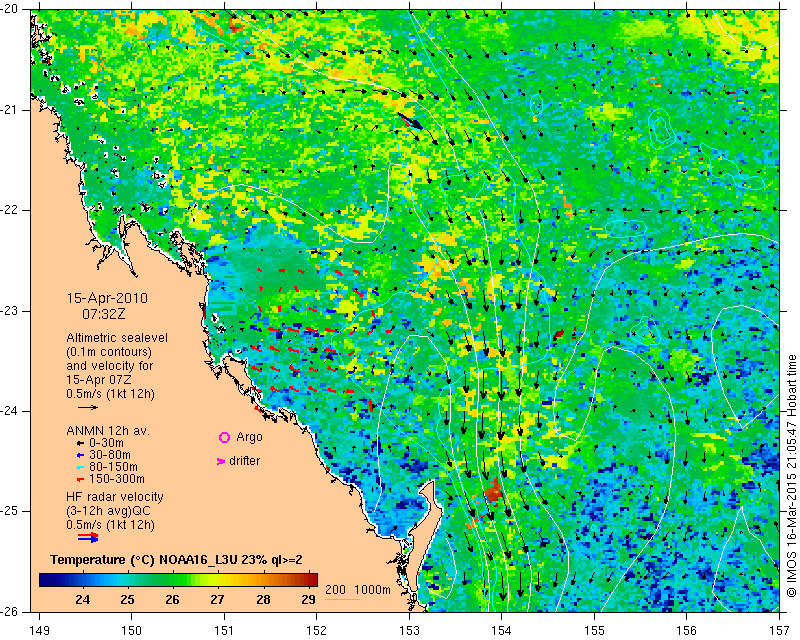Select the red 150-300m ANMN arrow symbol
Viewport: 800px width, 640px height.
click(80, 480)
